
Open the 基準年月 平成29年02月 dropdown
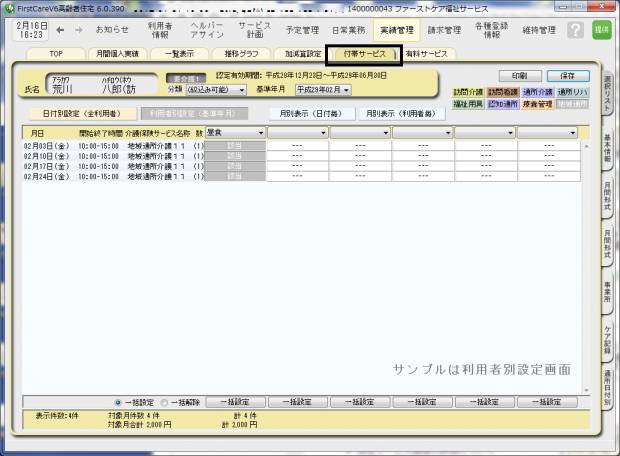point(323,89)
